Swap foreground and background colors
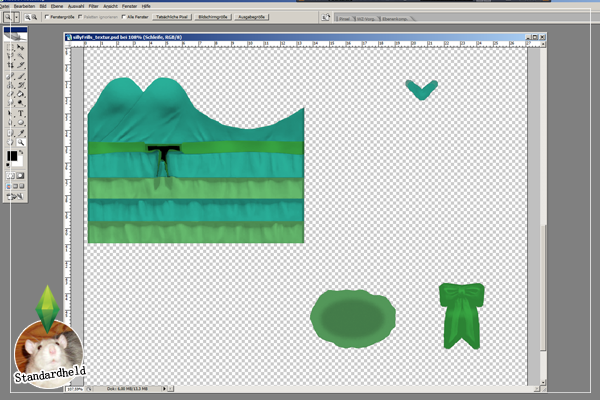This screenshot has width=600, height=400. tap(21, 152)
